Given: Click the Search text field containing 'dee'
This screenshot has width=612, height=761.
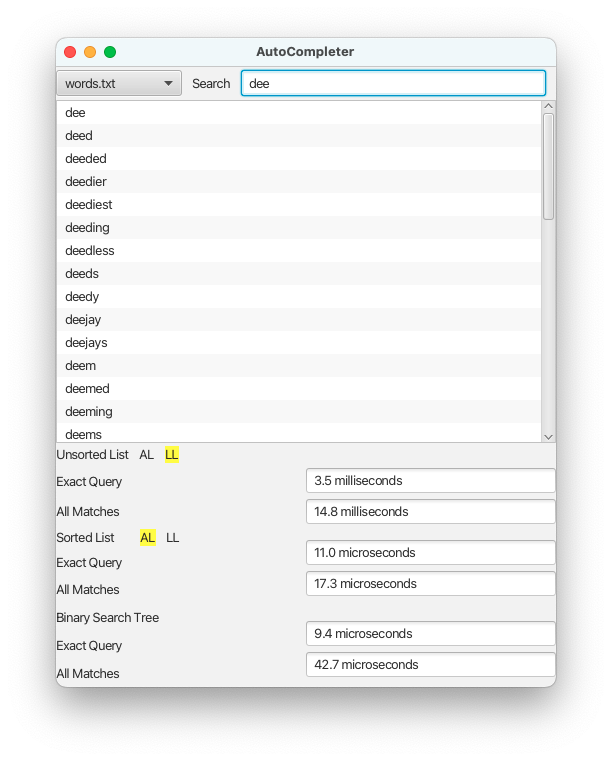Looking at the screenshot, I should point(393,83).
